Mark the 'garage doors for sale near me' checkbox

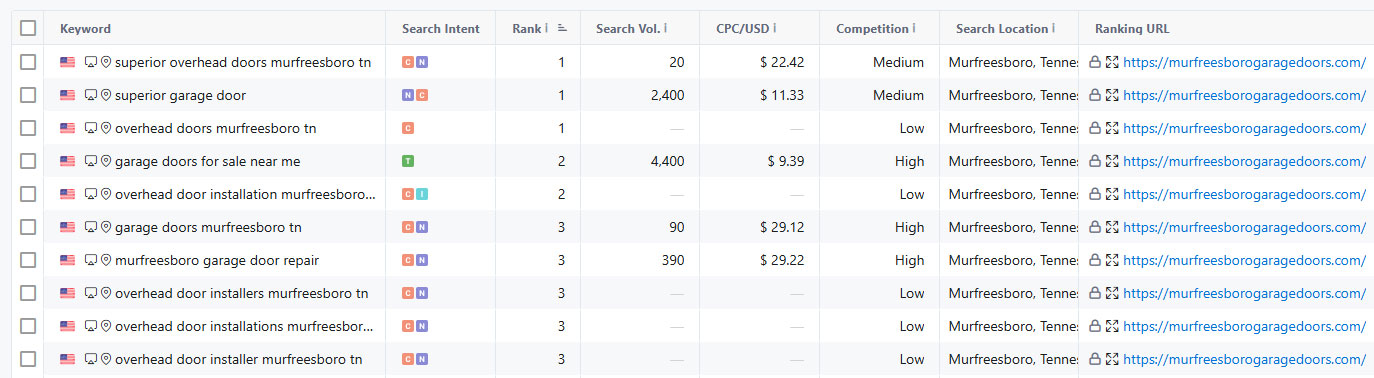(28, 161)
